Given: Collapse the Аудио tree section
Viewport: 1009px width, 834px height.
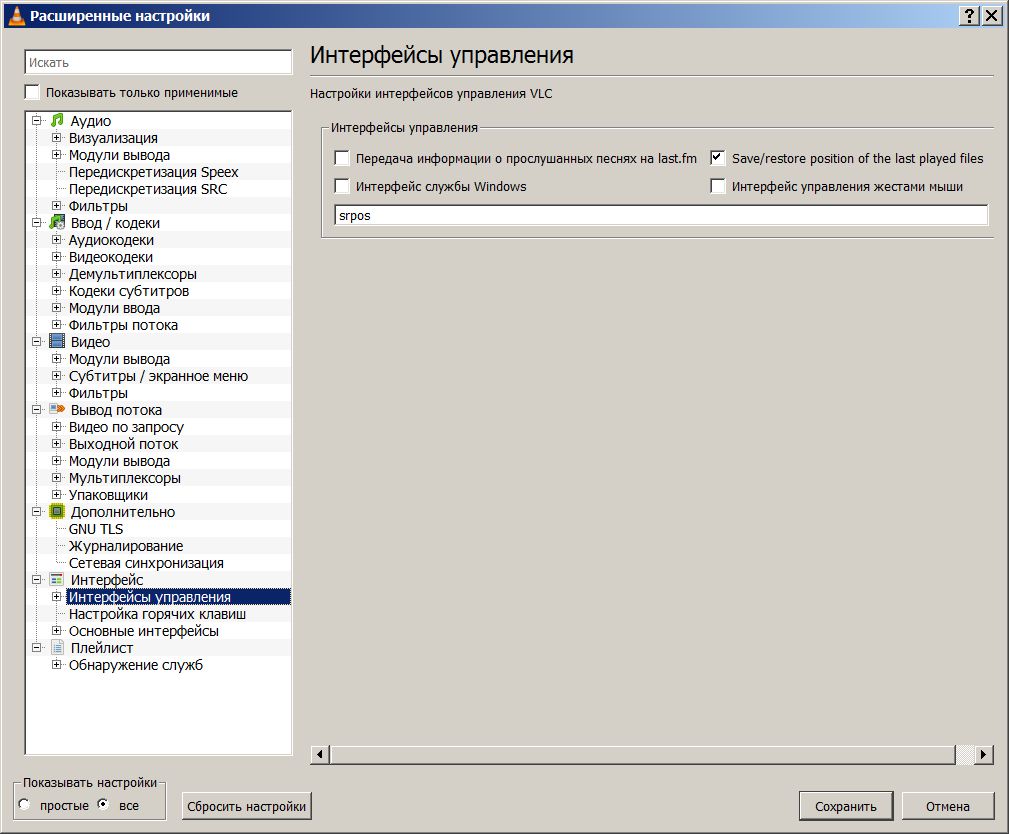Looking at the screenshot, I should [37, 120].
